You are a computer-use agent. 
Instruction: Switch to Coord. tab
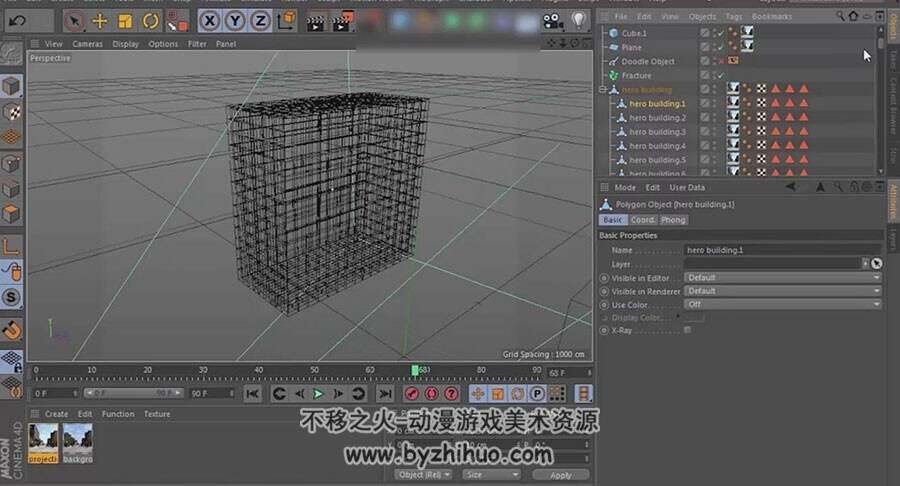642,220
